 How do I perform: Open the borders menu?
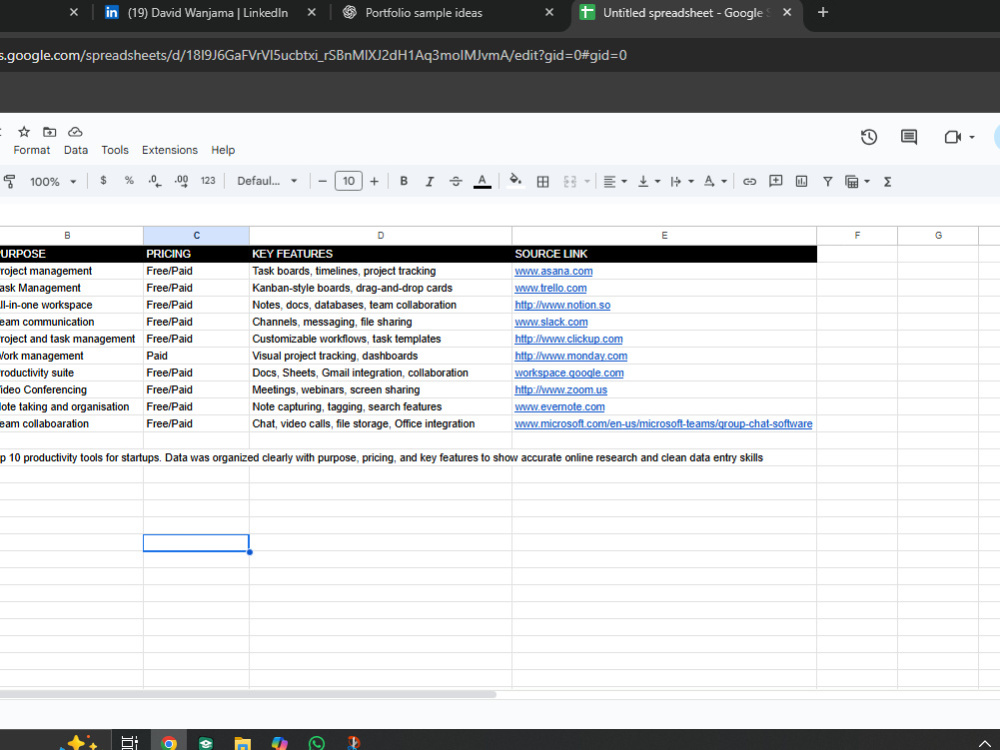[543, 182]
